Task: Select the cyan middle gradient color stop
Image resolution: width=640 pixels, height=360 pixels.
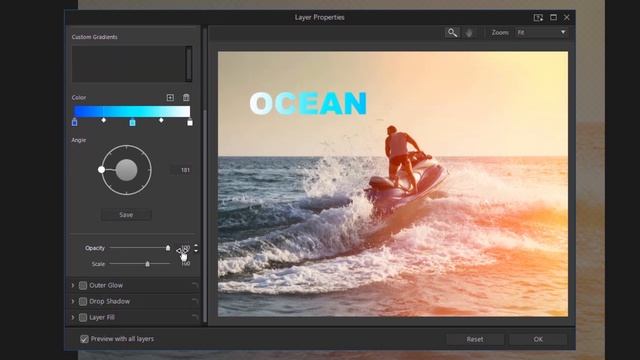Action: point(132,122)
